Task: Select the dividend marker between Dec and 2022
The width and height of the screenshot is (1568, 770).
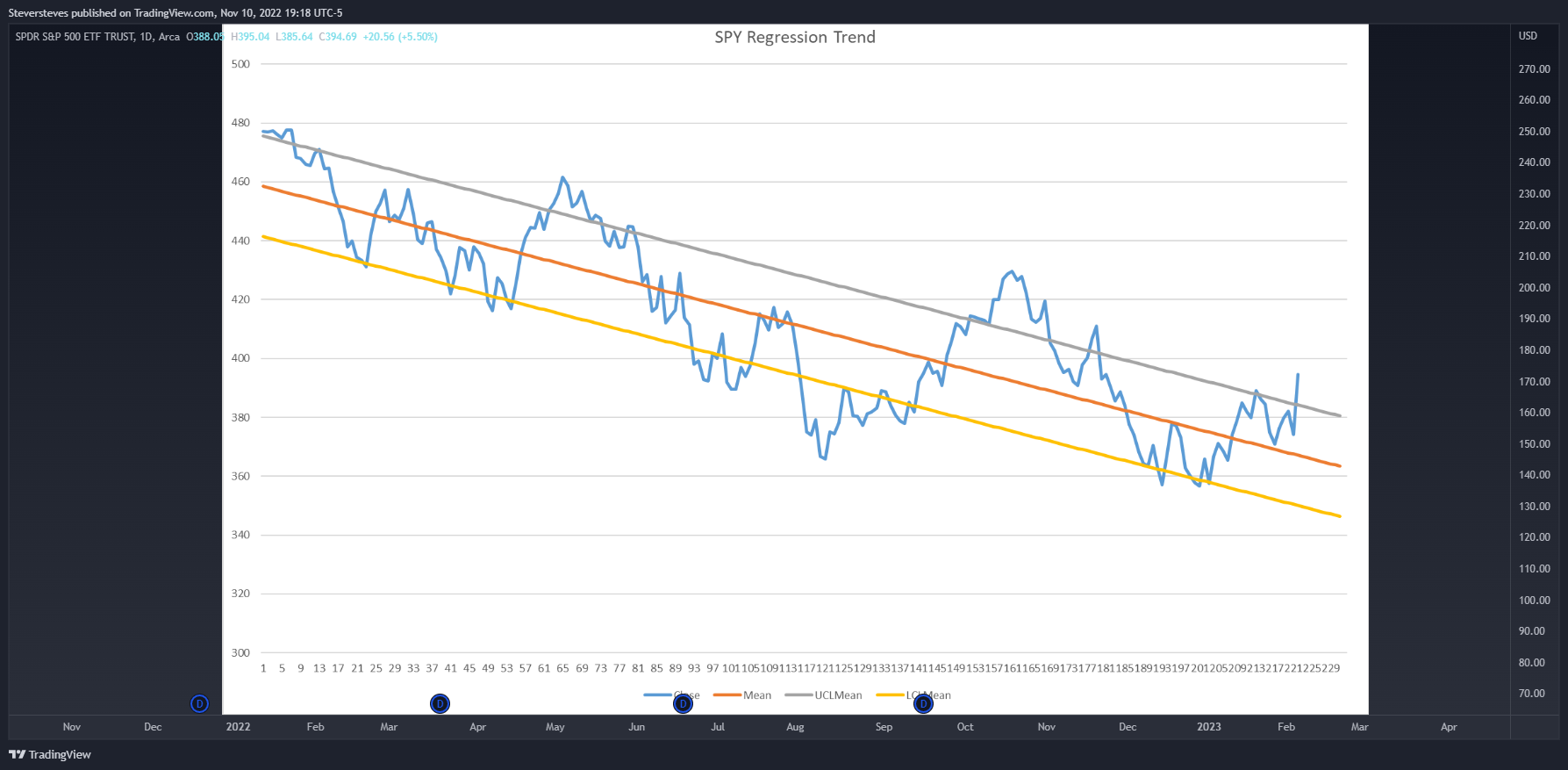Action: click(199, 703)
